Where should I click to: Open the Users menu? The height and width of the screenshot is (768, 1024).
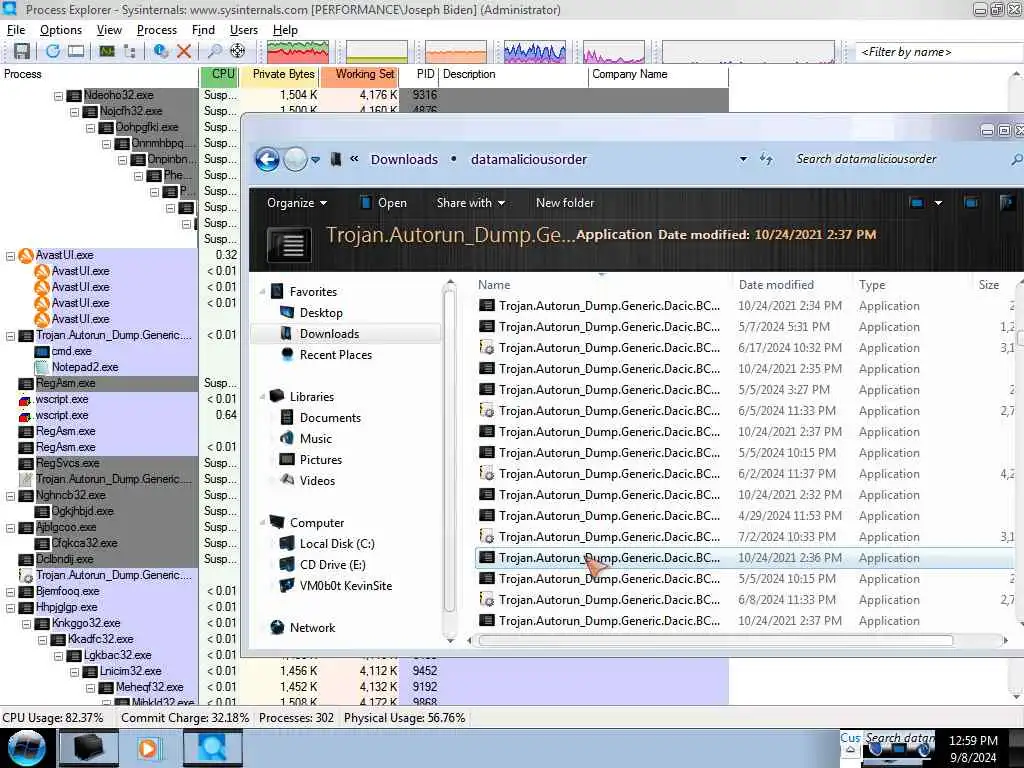click(x=244, y=30)
